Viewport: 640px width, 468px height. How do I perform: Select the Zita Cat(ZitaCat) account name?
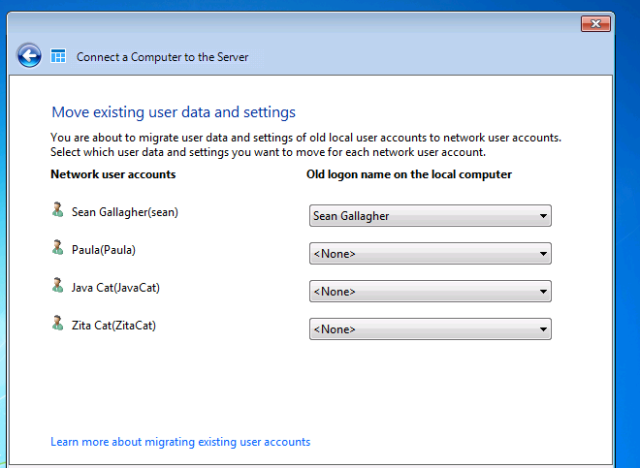114,326
